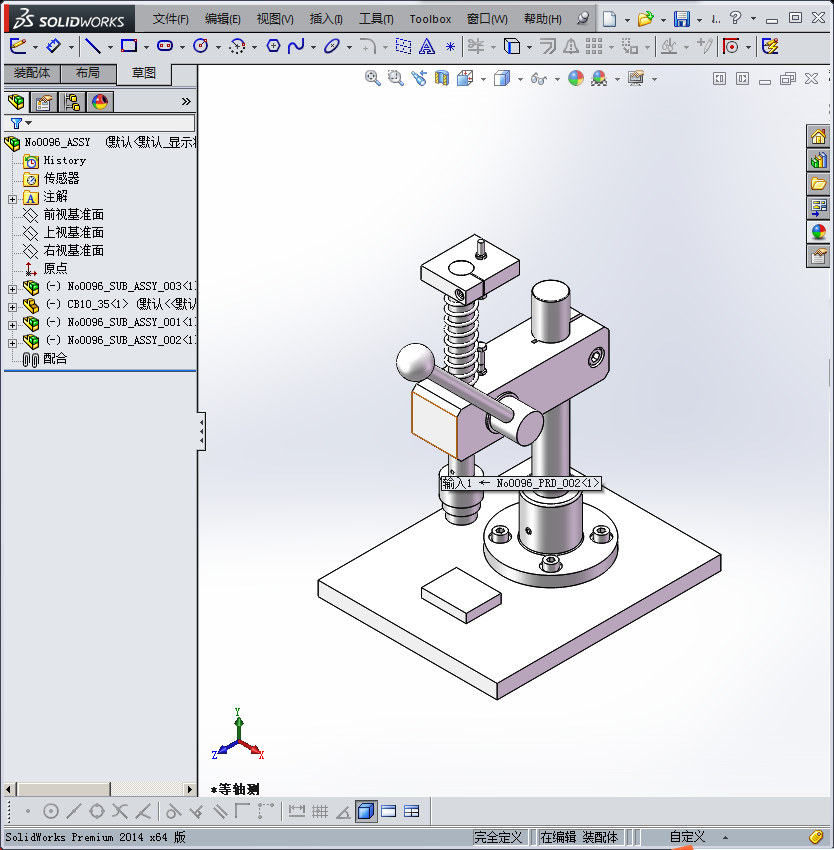Click the Edit Appearance sphere icon
Image resolution: width=834 pixels, height=850 pixels.
[x=576, y=79]
